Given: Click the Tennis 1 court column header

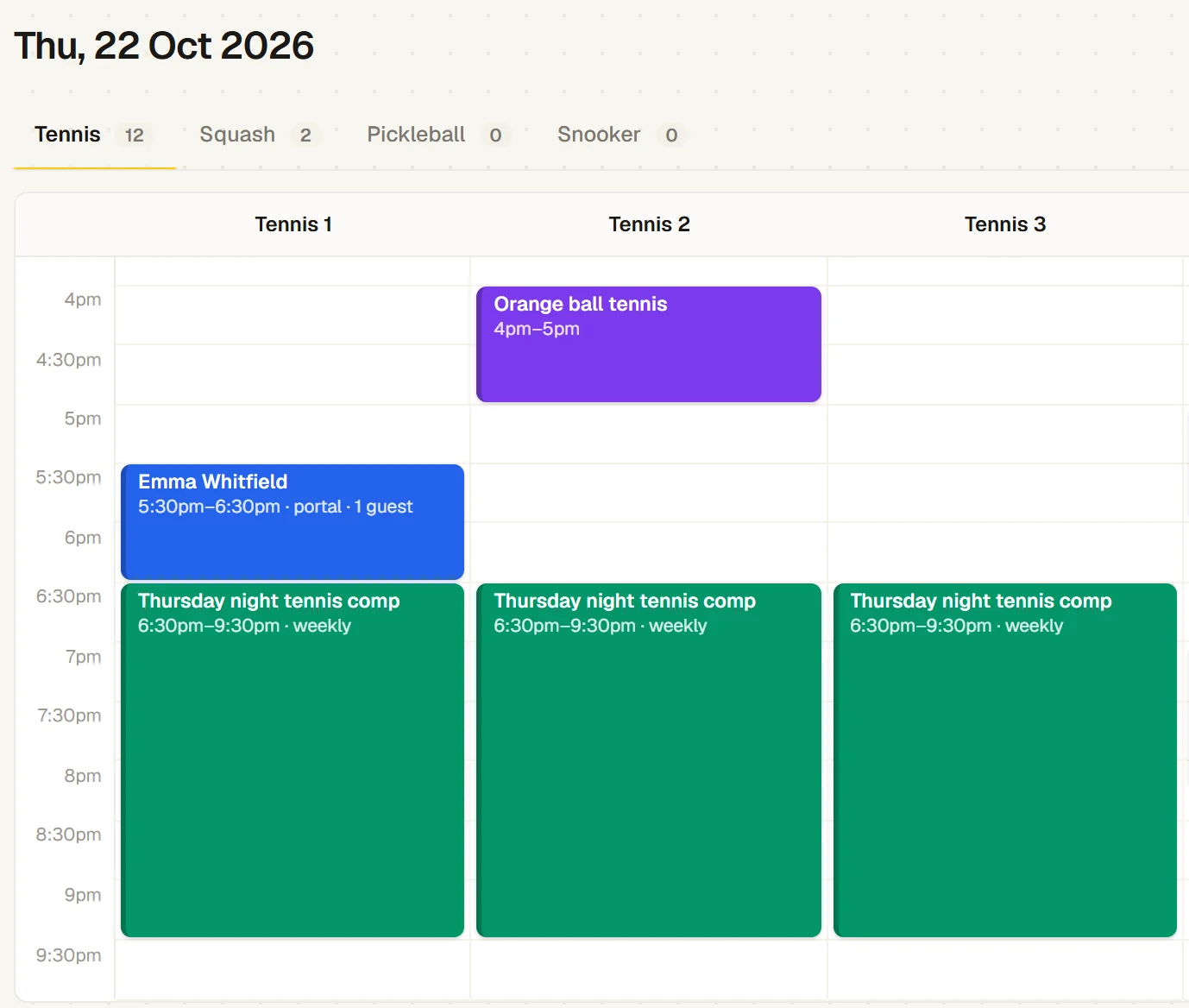Looking at the screenshot, I should pyautogui.click(x=293, y=224).
